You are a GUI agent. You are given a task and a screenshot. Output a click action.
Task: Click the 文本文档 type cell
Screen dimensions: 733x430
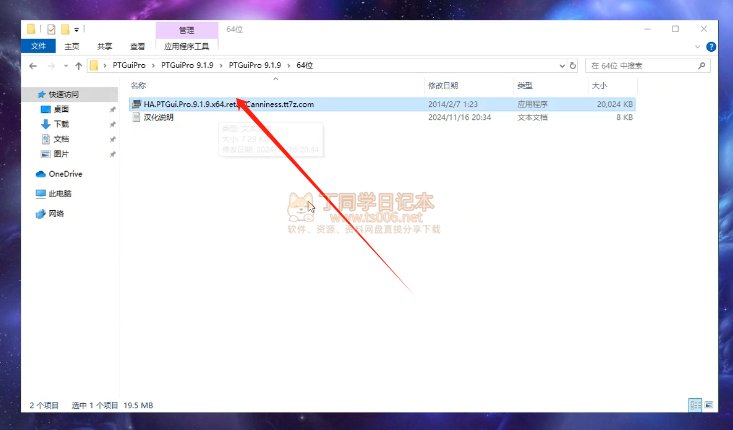[x=532, y=117]
